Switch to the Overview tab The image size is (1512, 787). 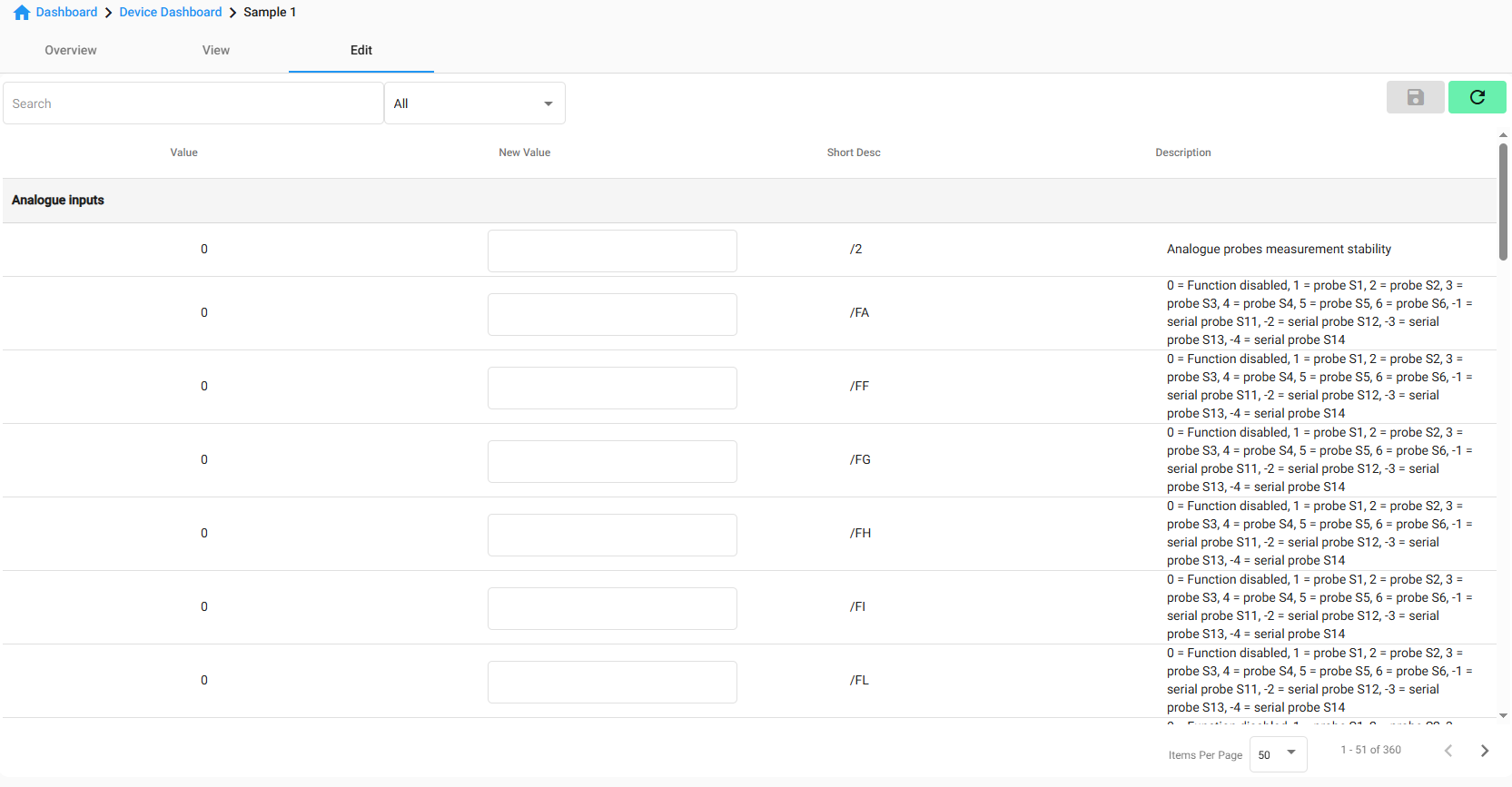[71, 51]
